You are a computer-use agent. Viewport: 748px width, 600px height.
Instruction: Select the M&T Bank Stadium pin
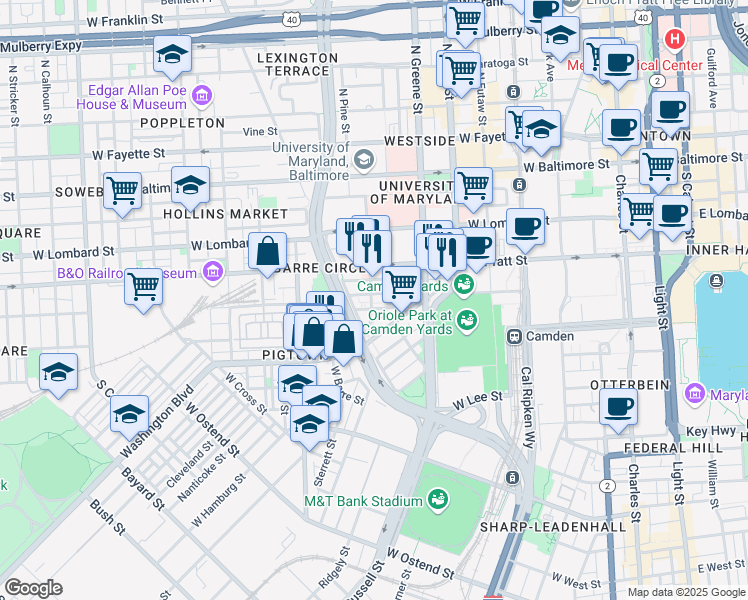pos(437,499)
